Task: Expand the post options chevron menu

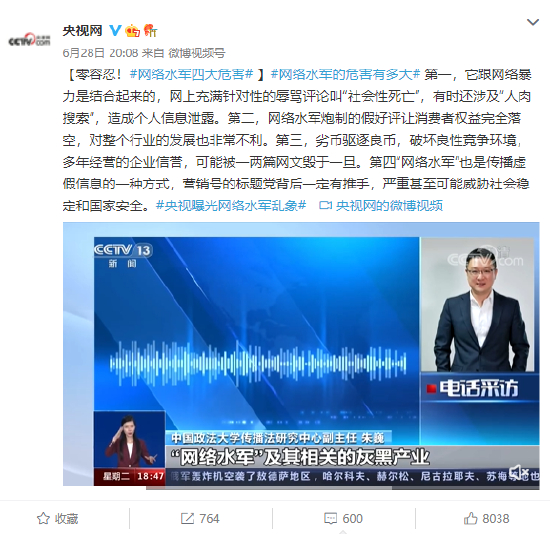Action: pyautogui.click(x=533, y=22)
